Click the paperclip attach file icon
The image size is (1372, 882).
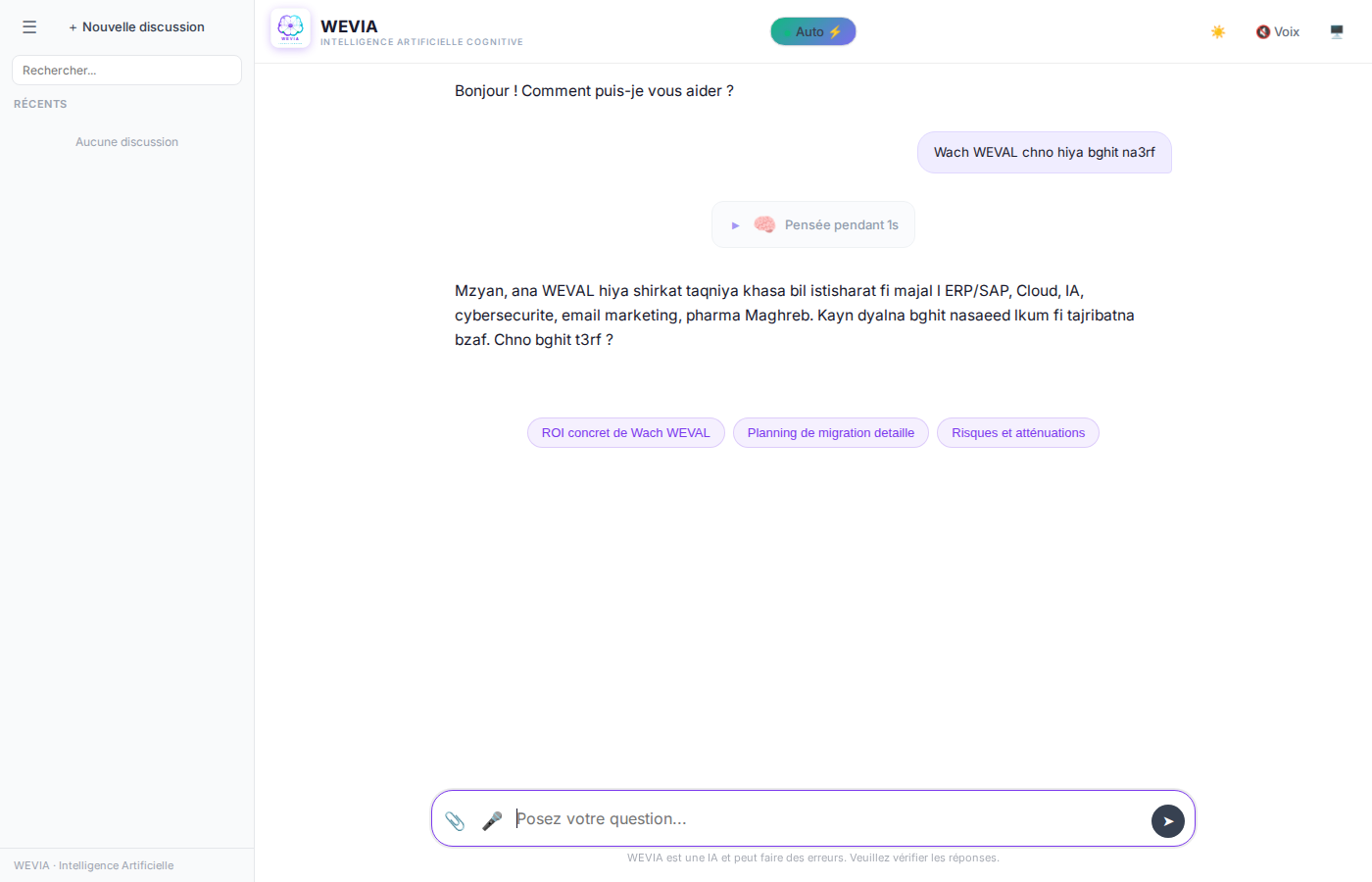(x=455, y=820)
